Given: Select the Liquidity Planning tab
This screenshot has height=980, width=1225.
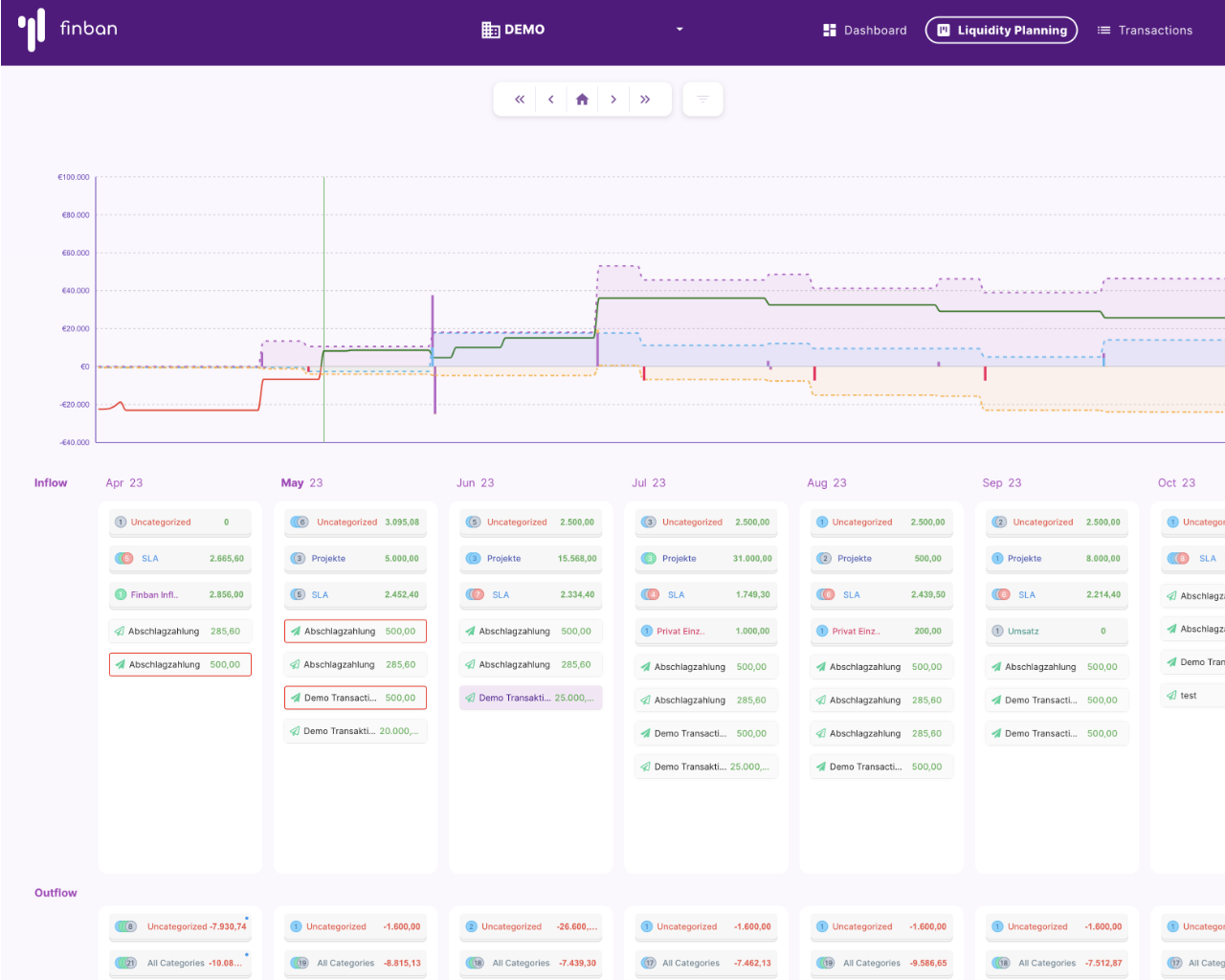Looking at the screenshot, I should click(1001, 31).
